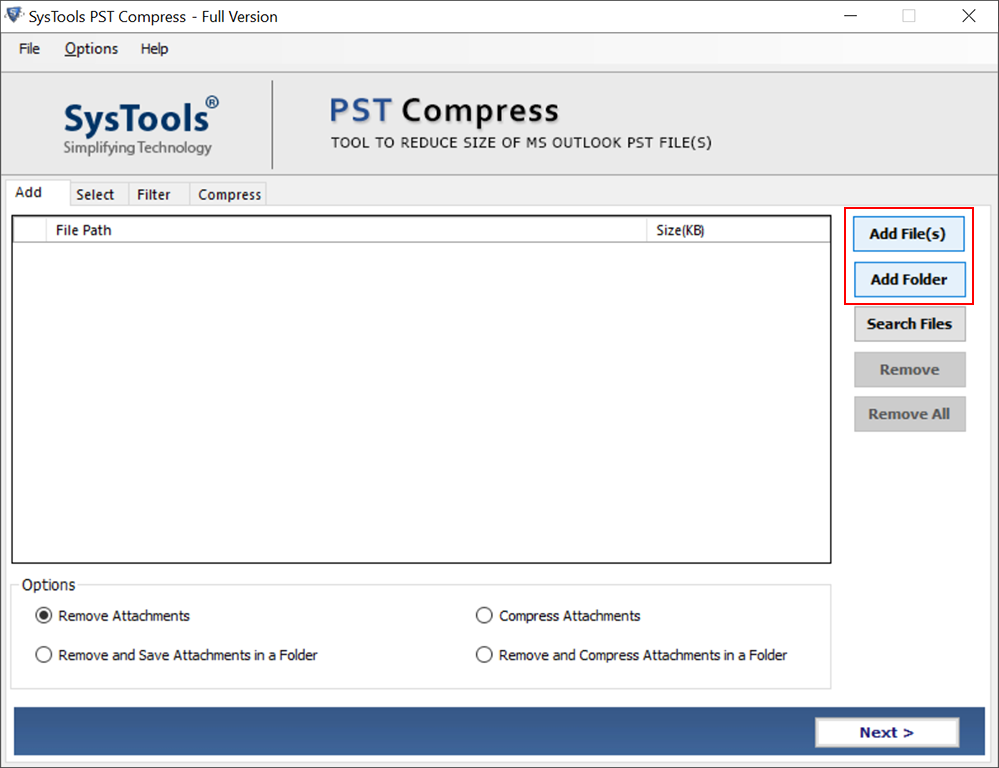Open the File menu
999x768 pixels.
29,49
